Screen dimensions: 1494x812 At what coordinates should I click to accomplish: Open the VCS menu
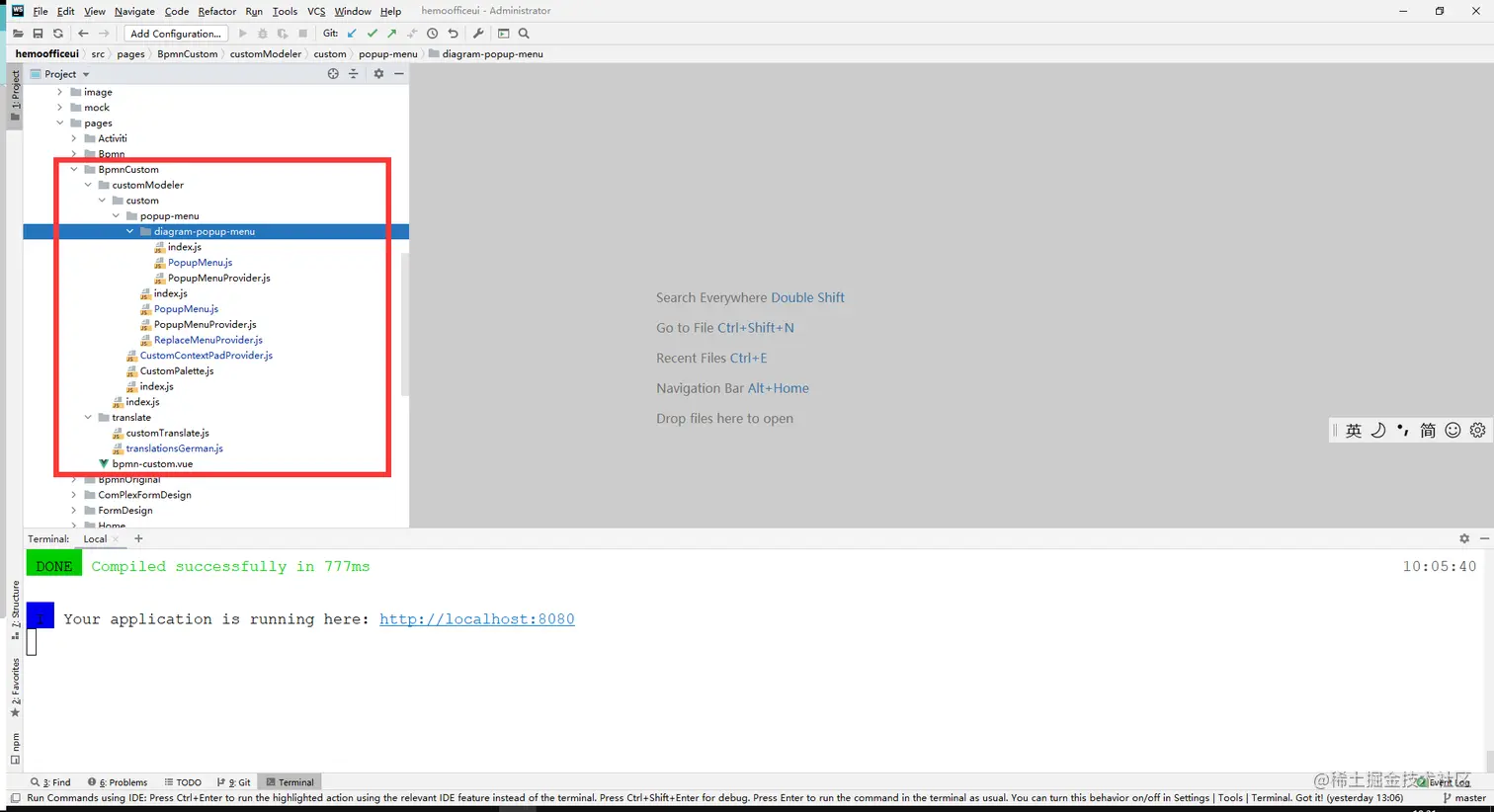coord(314,11)
